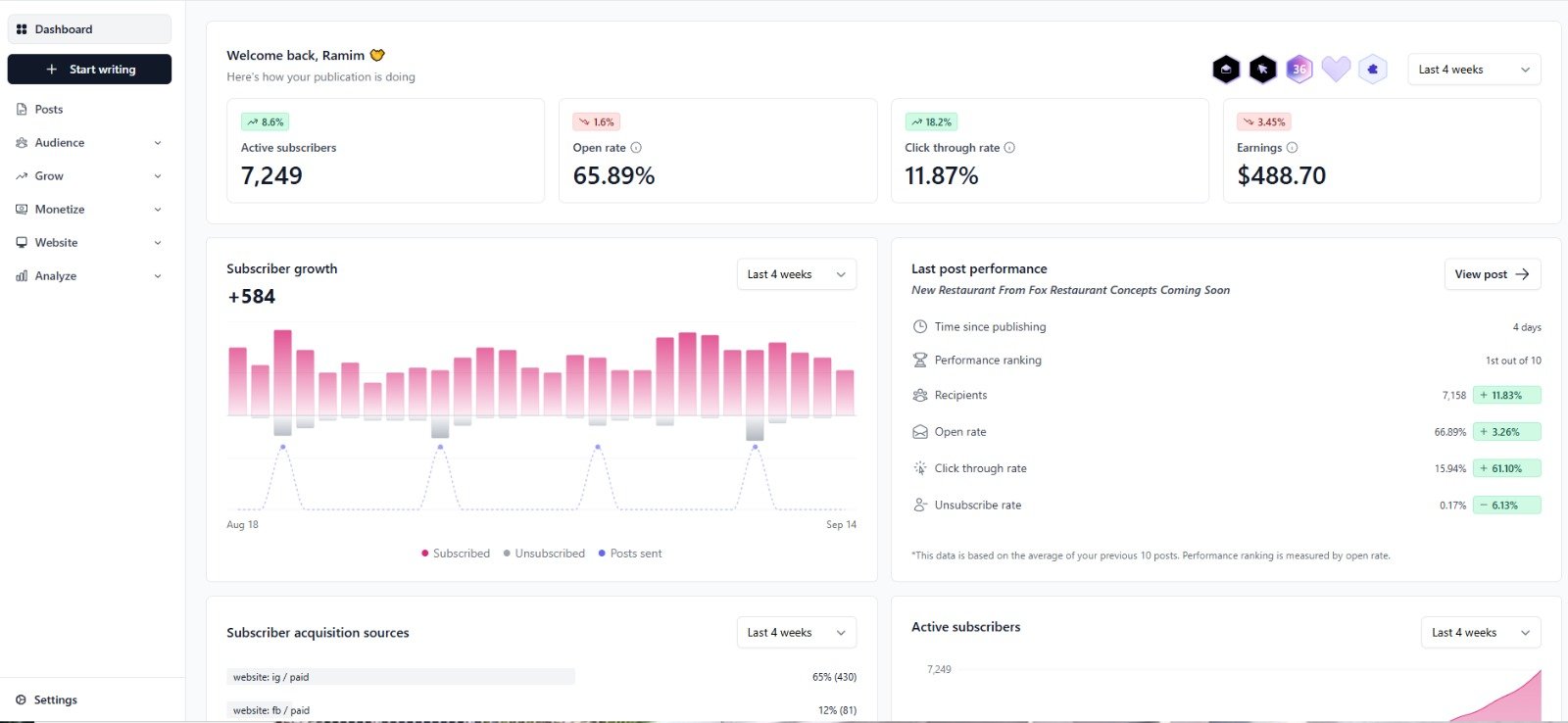Viewport: 1568px width, 723px height.
Task: Click the info icon next to Earnings
Action: 1292,148
